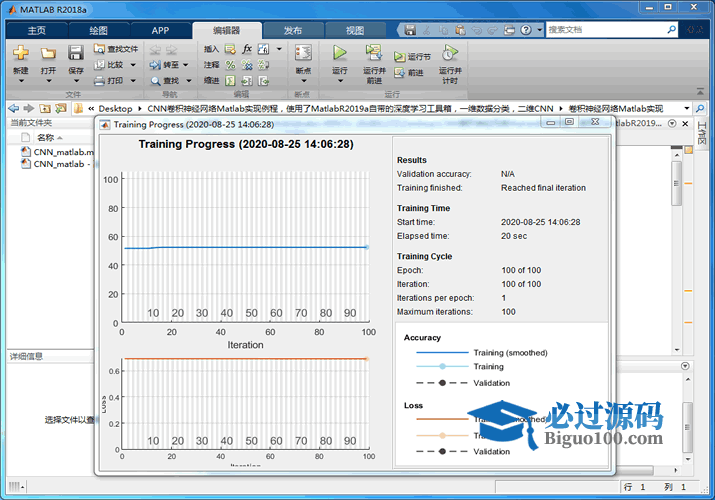Click the Training (smoothed) accuracy legend line
The width and height of the screenshot is (715, 500).
[442, 352]
